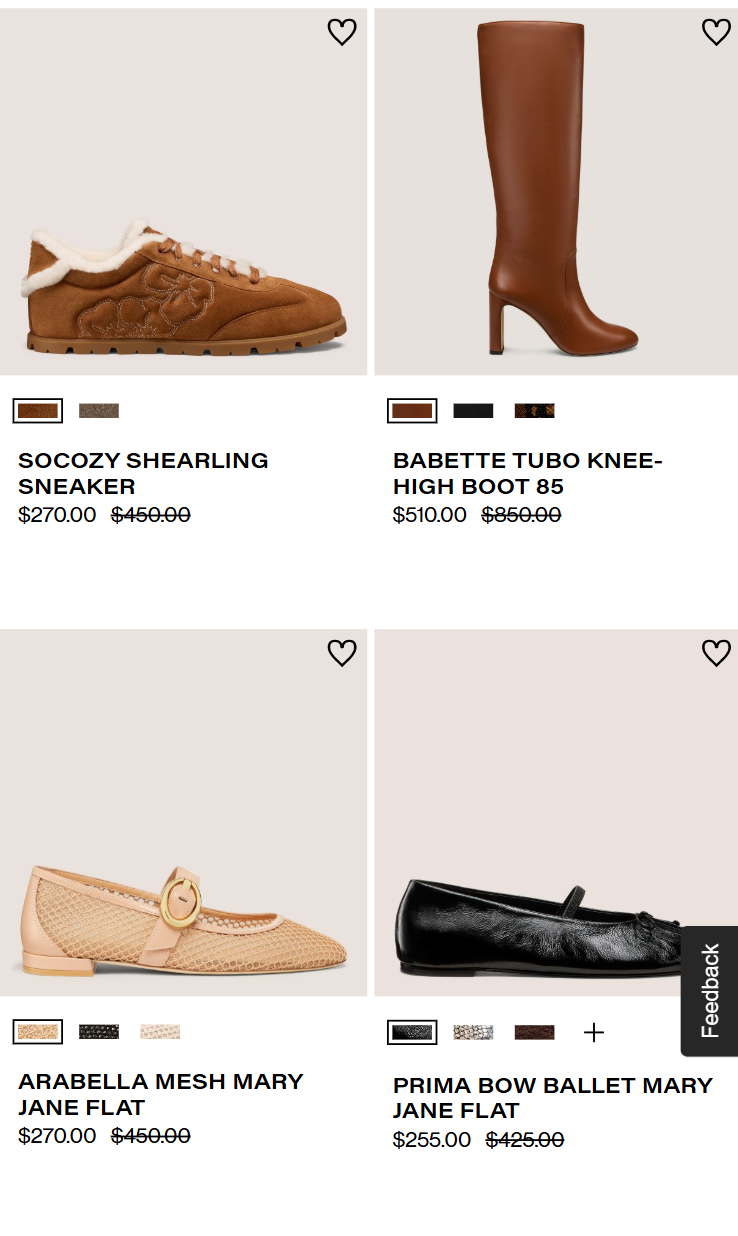Wishlist the Prima Bow Ballet Mary Jane Flat

pyautogui.click(x=716, y=653)
